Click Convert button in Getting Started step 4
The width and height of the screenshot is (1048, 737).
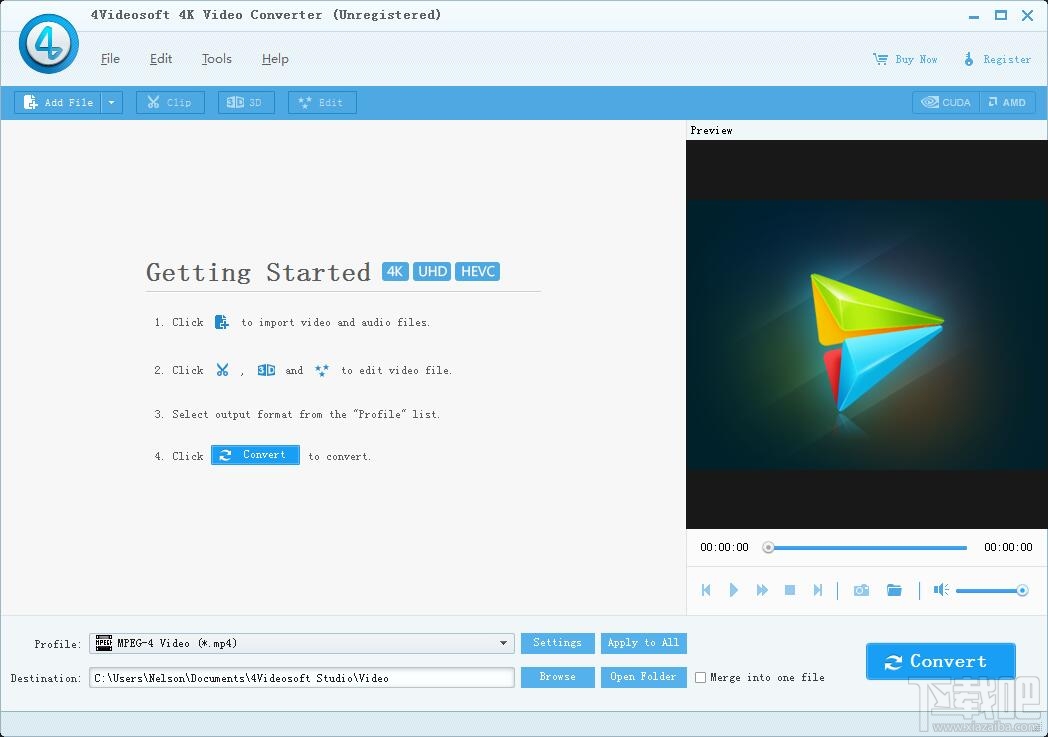(255, 454)
